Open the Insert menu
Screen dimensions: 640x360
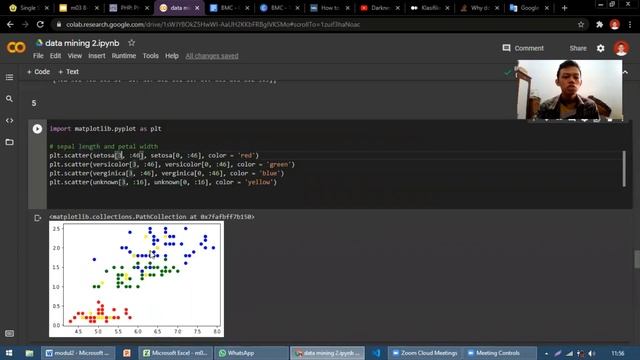[x=97, y=56]
